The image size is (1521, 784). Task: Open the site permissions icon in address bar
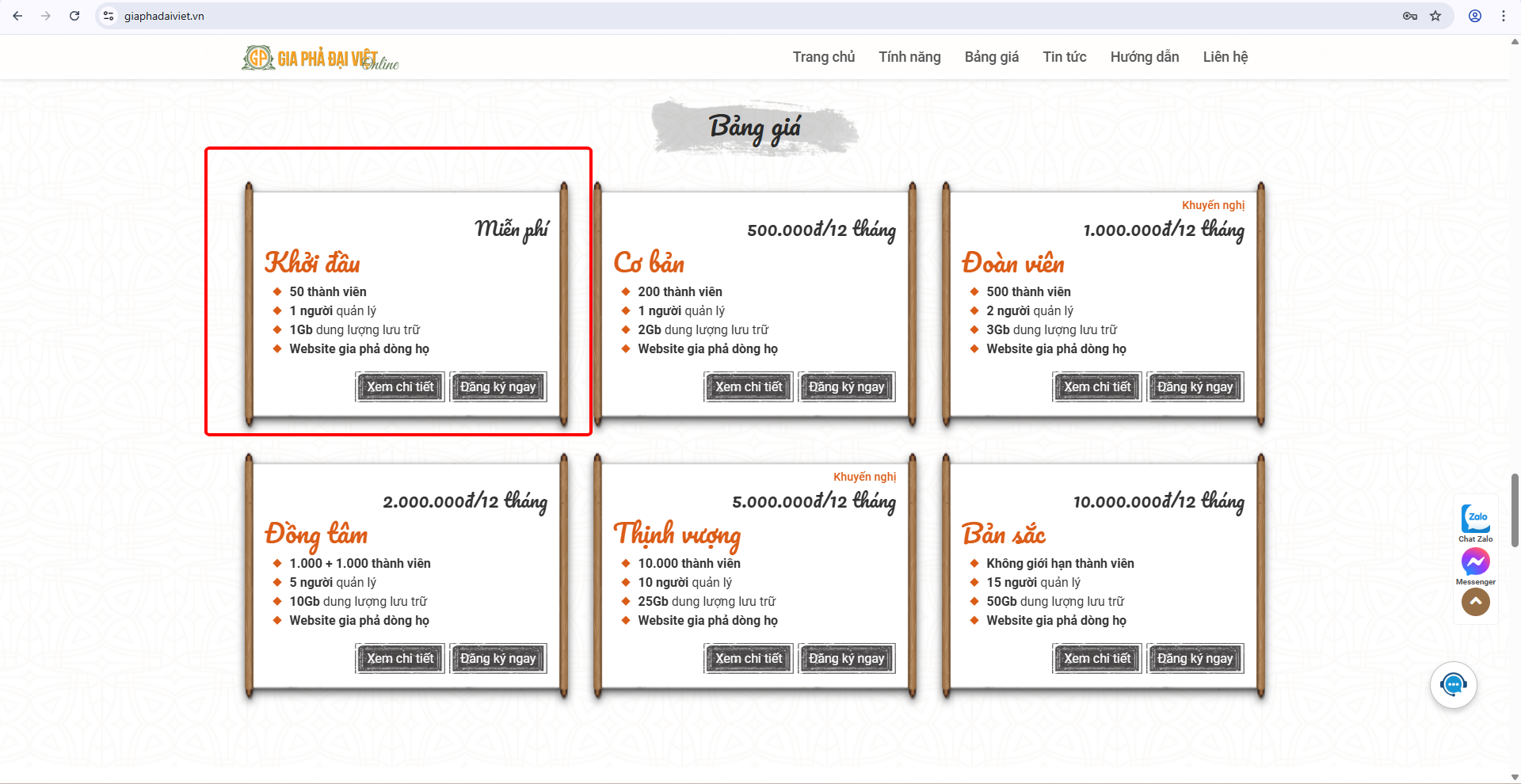pyautogui.click(x=108, y=16)
